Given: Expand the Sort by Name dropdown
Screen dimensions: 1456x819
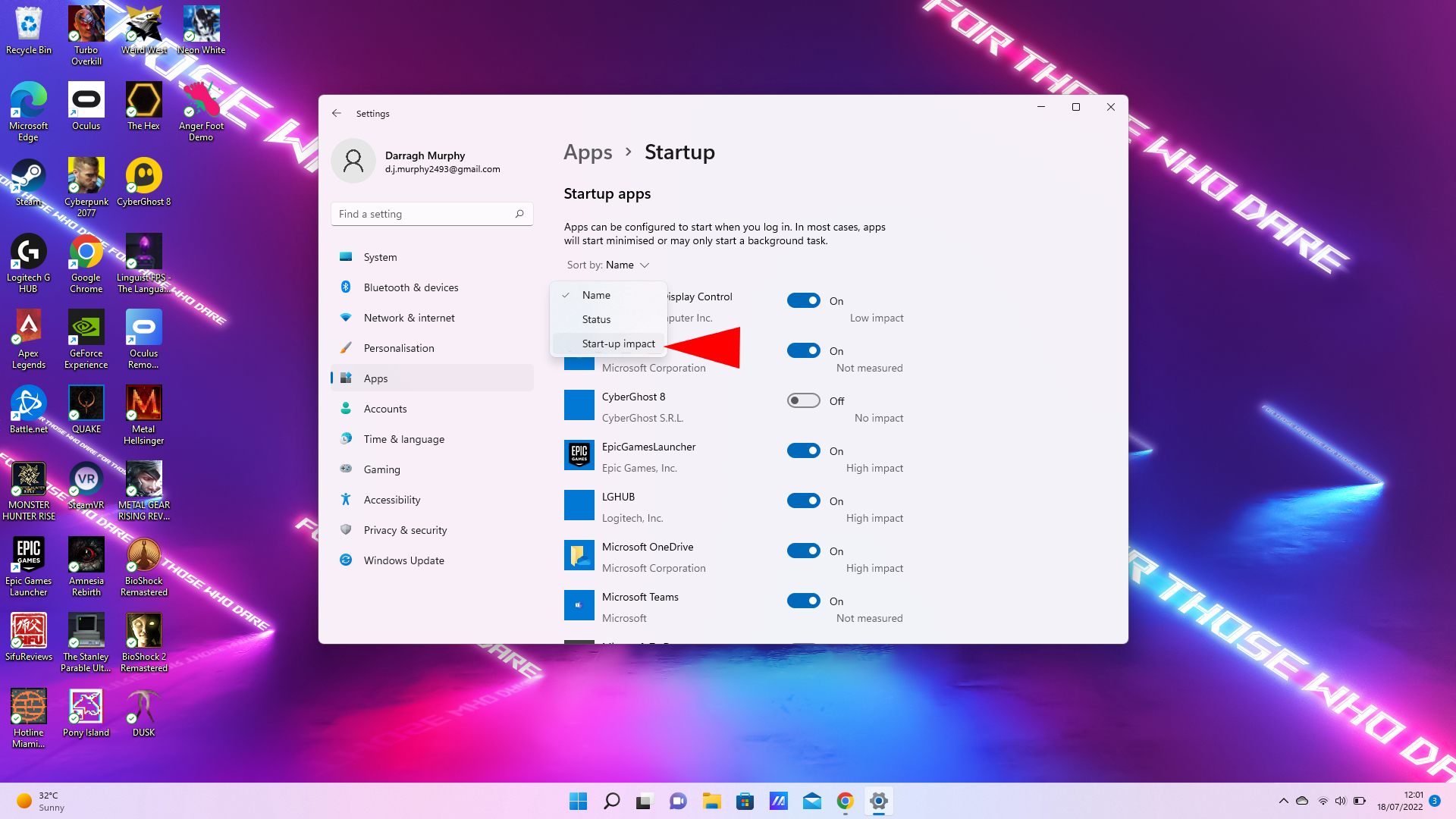Looking at the screenshot, I should 608,264.
